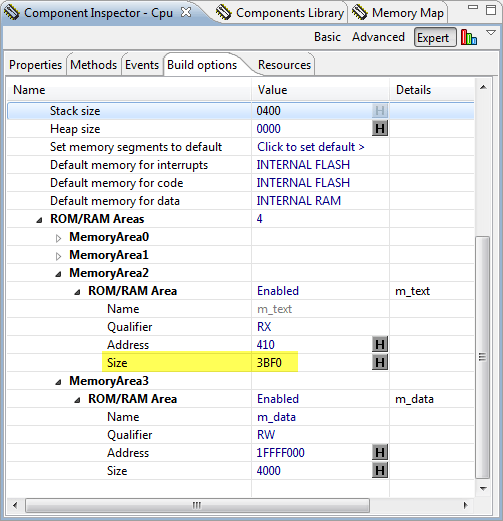Toggle hex format for Address 1FFFF000
This screenshot has width=503, height=521.
click(380, 453)
